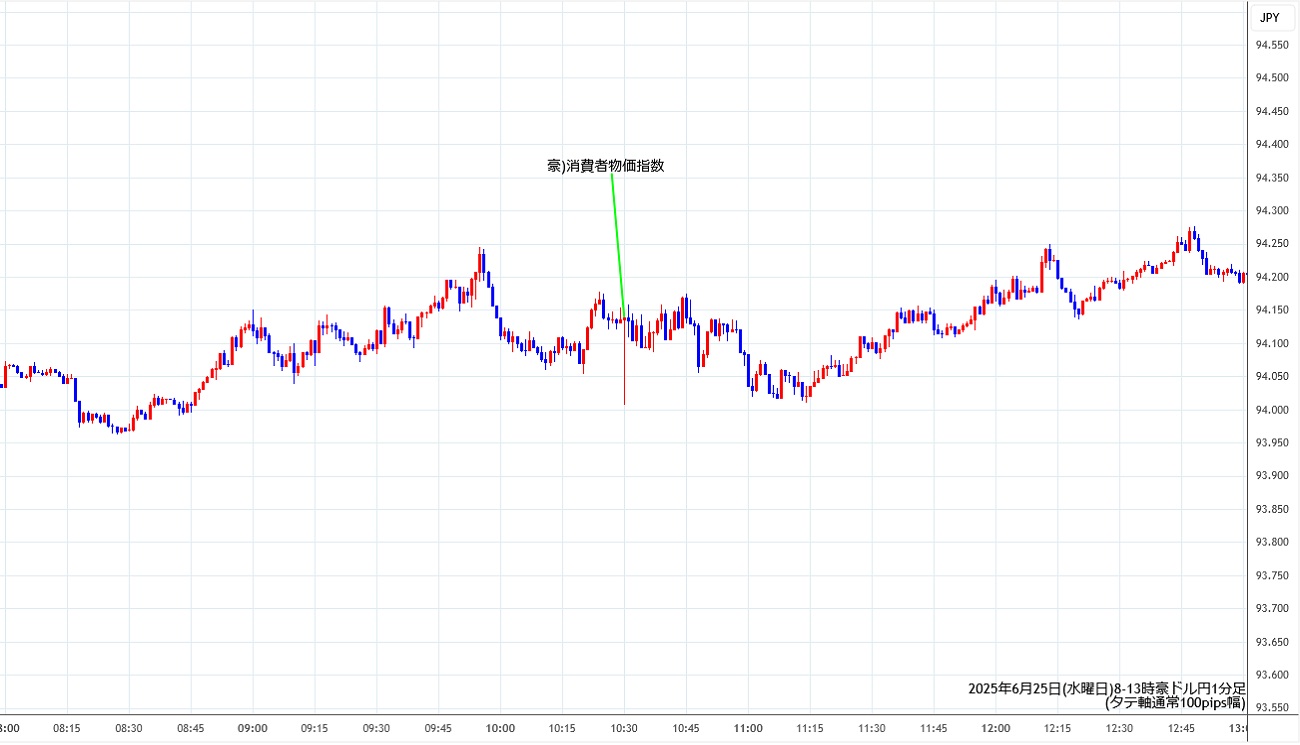Click the 94.400 price axis label
The width and height of the screenshot is (1300, 745).
click(x=1272, y=144)
